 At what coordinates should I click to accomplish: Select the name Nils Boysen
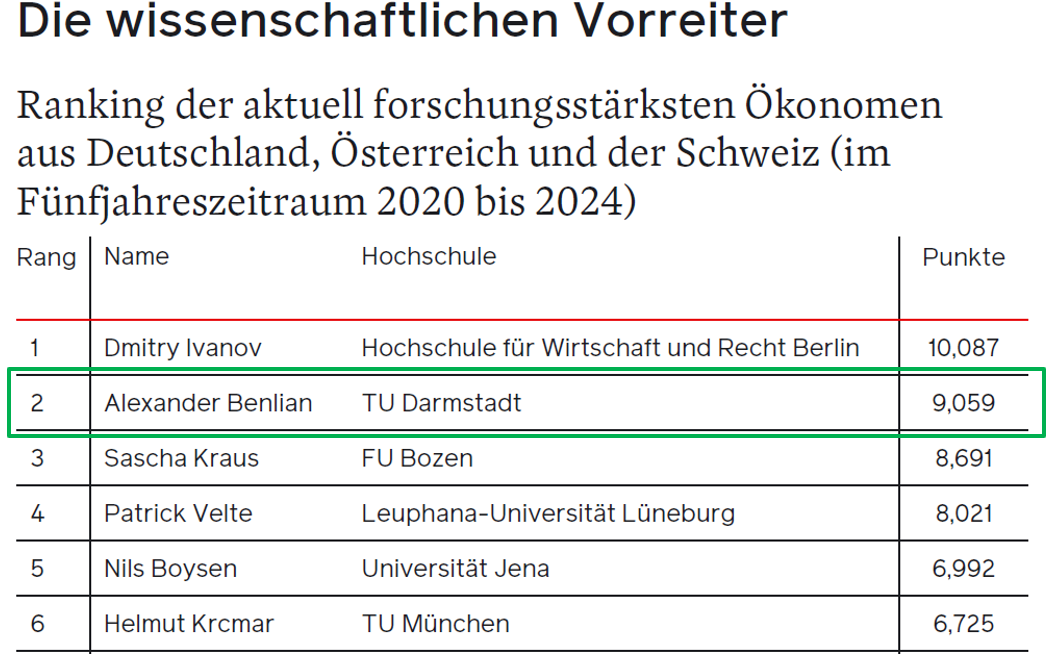tap(171, 569)
